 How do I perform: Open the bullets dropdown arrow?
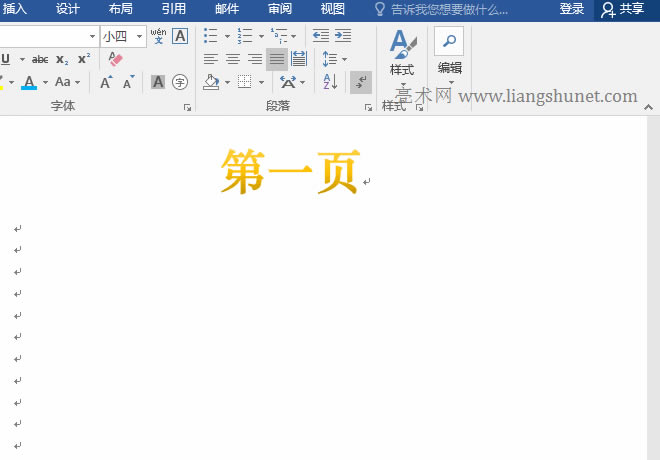227,36
